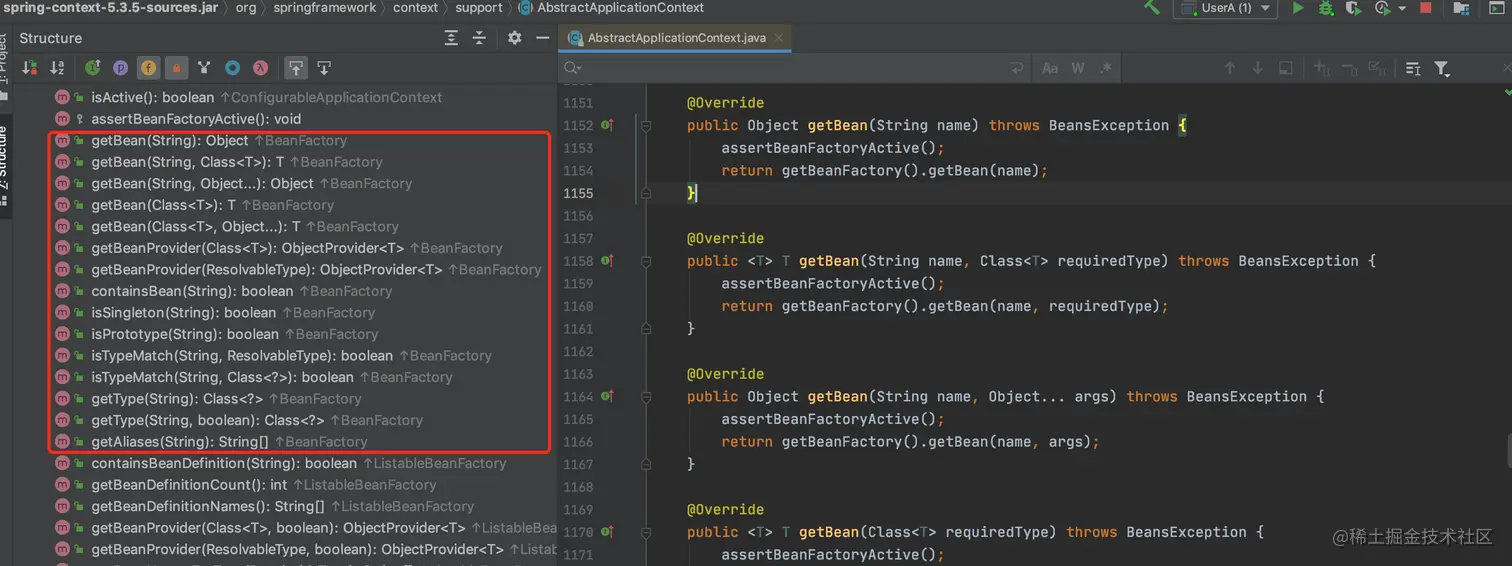Image resolution: width=1512 pixels, height=566 pixels.
Task: Click the springframework breadcrumb
Action: tap(325, 7)
